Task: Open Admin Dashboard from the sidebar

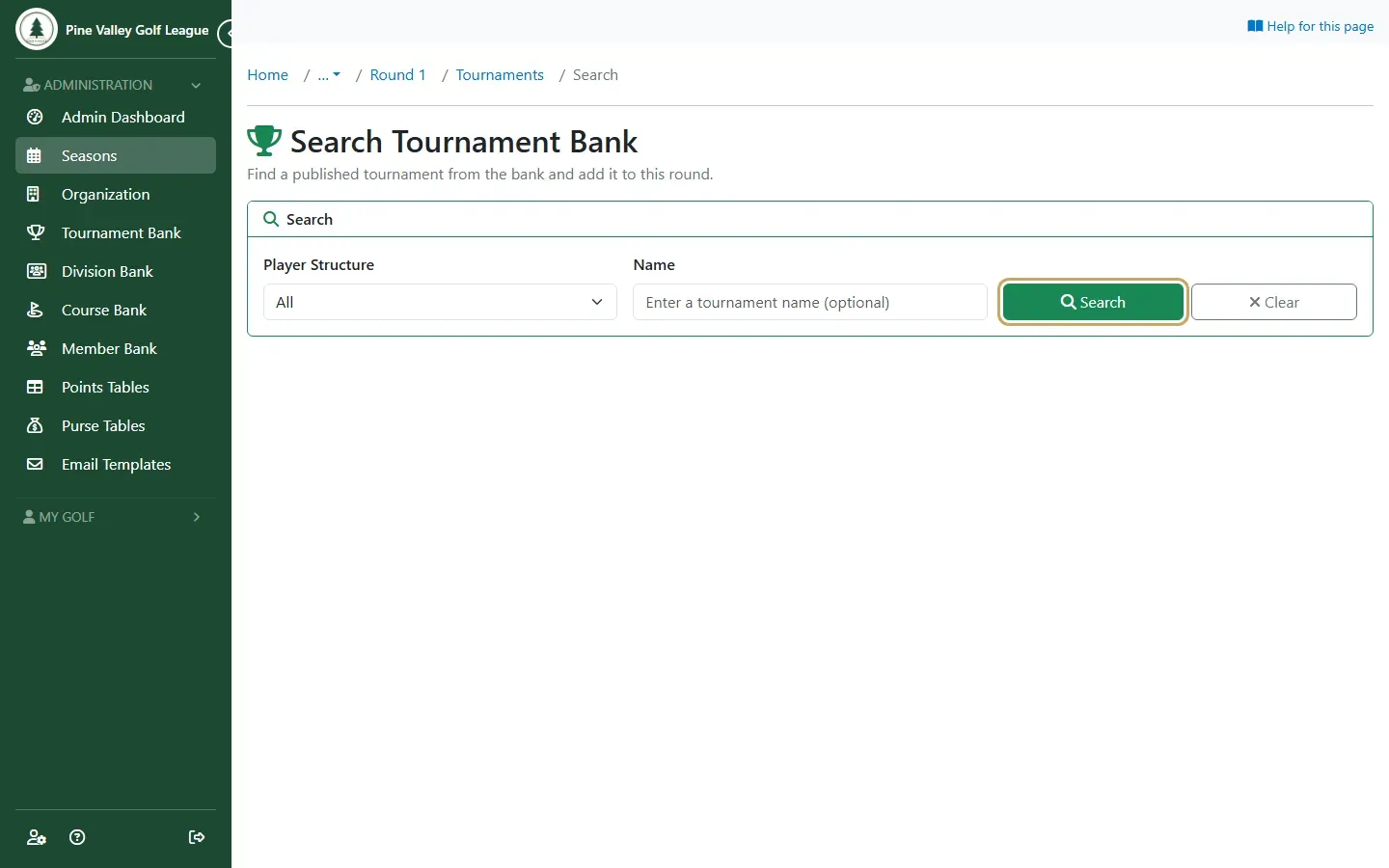Action: coord(116,117)
